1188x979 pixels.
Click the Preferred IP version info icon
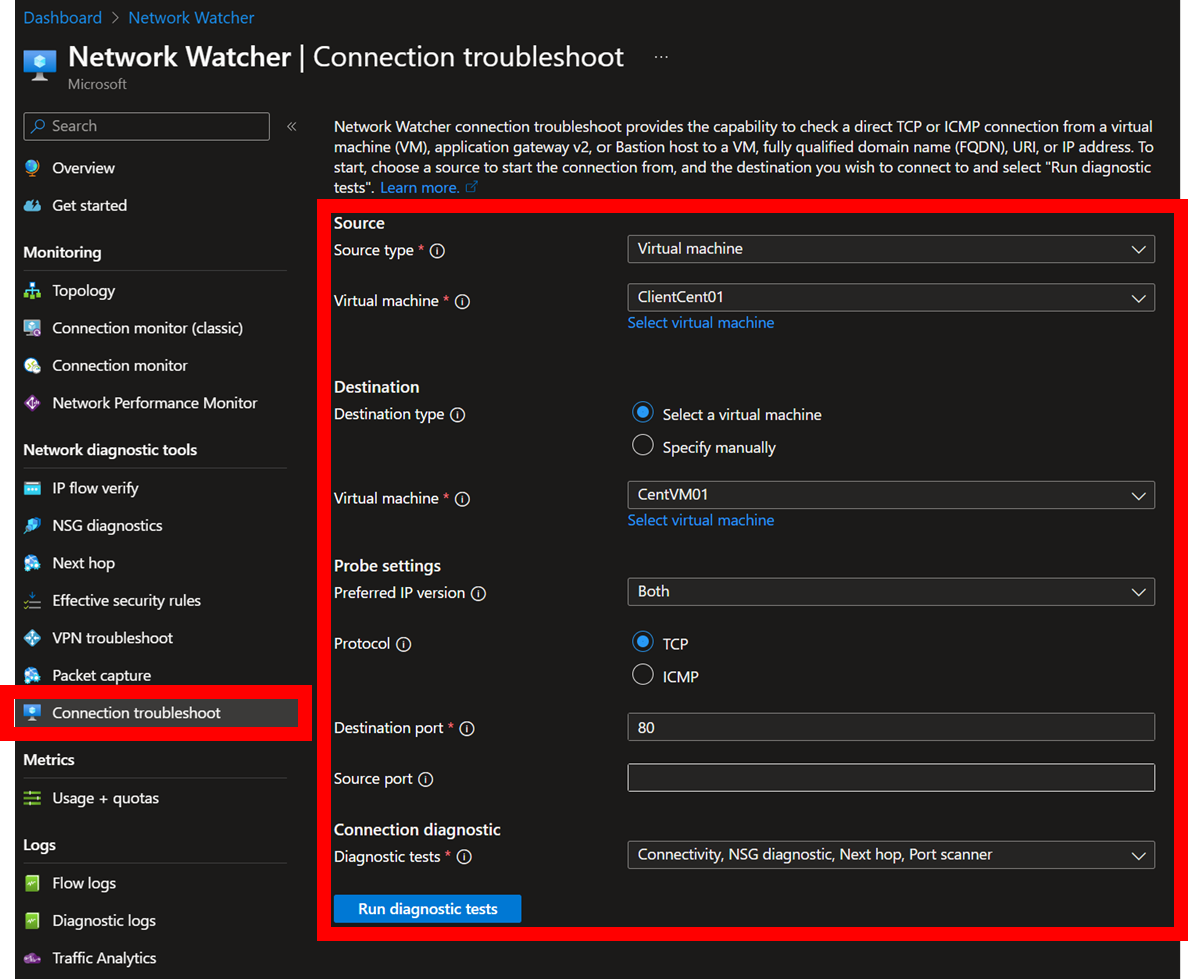[478, 593]
